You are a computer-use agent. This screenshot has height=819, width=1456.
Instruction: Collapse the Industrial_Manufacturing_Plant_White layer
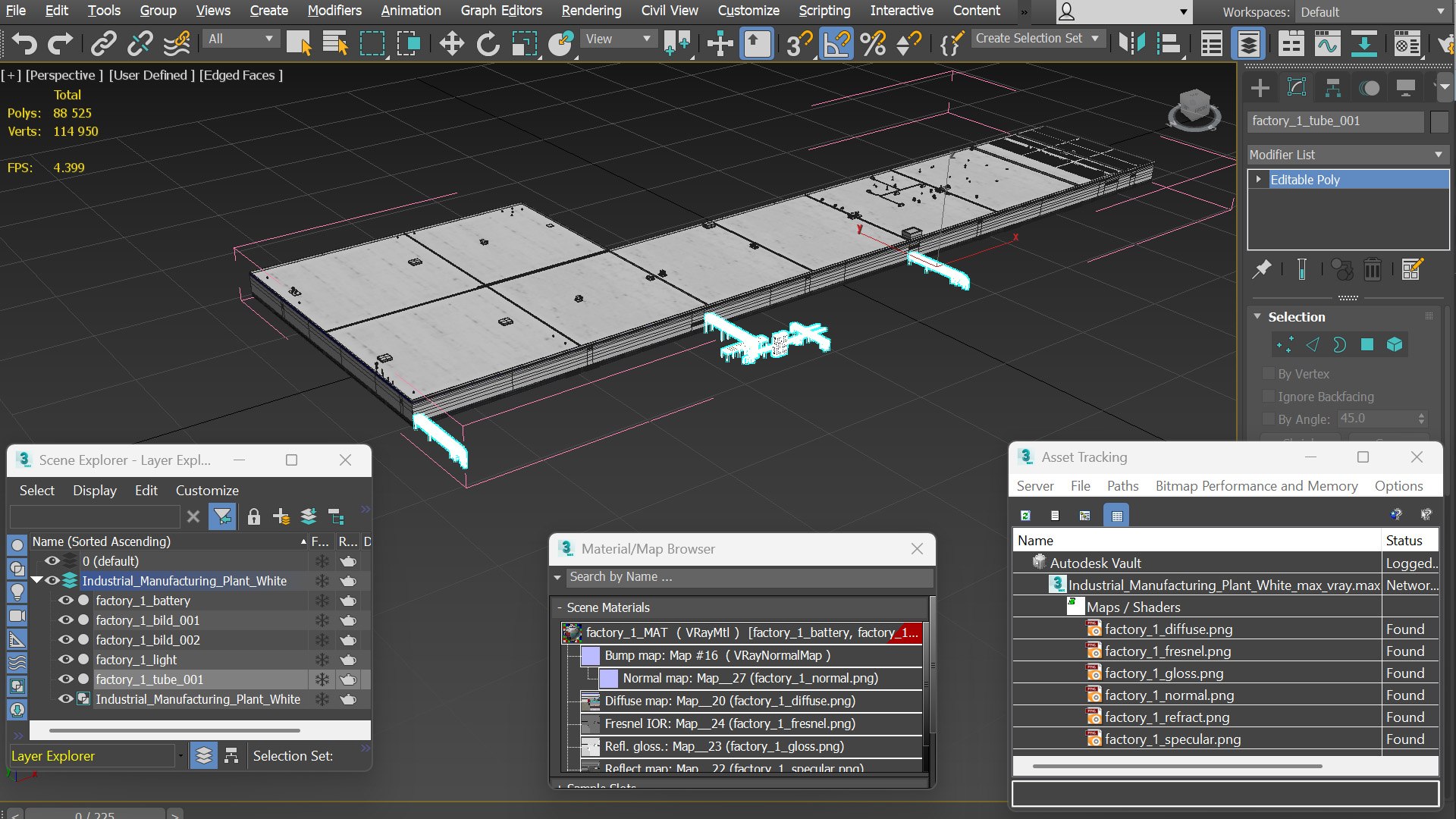[x=36, y=581]
